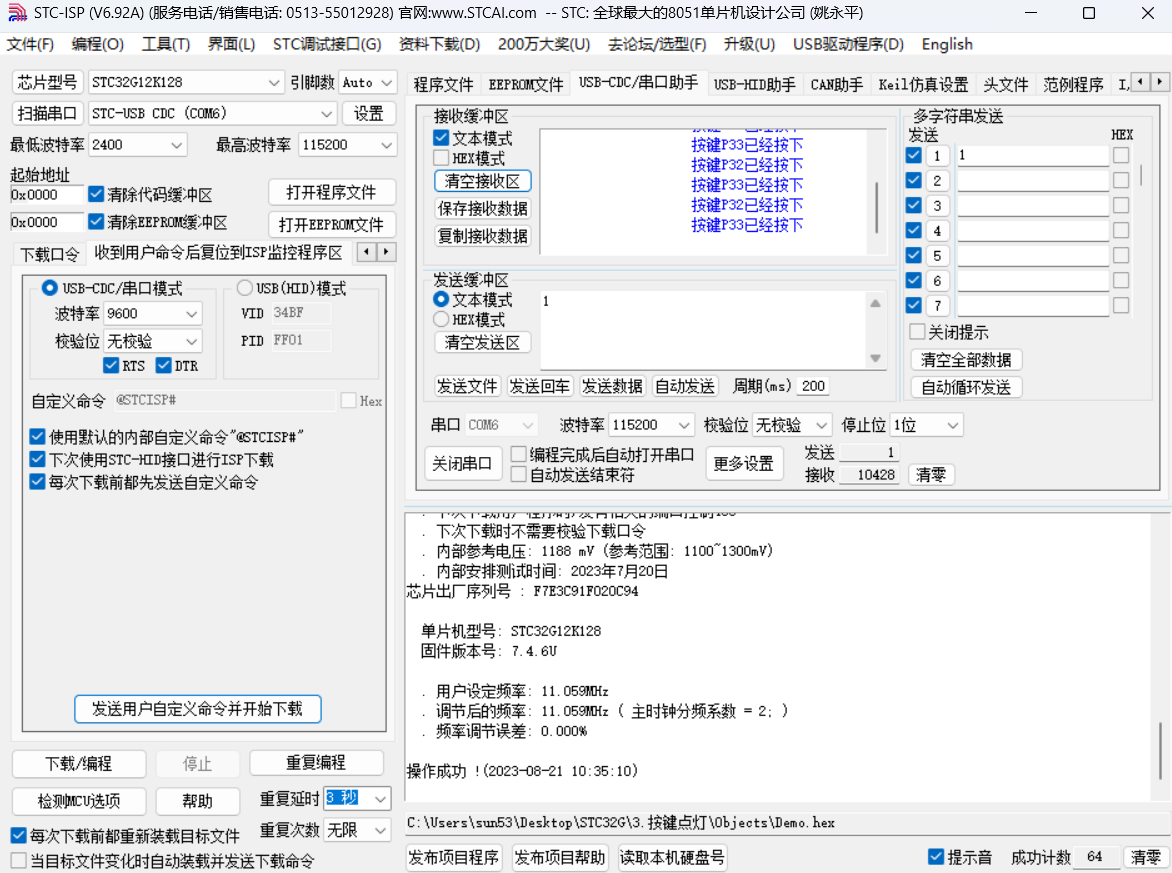The width and height of the screenshot is (1172, 873).
Task: Click 关闭串口 button
Action: 462,463
